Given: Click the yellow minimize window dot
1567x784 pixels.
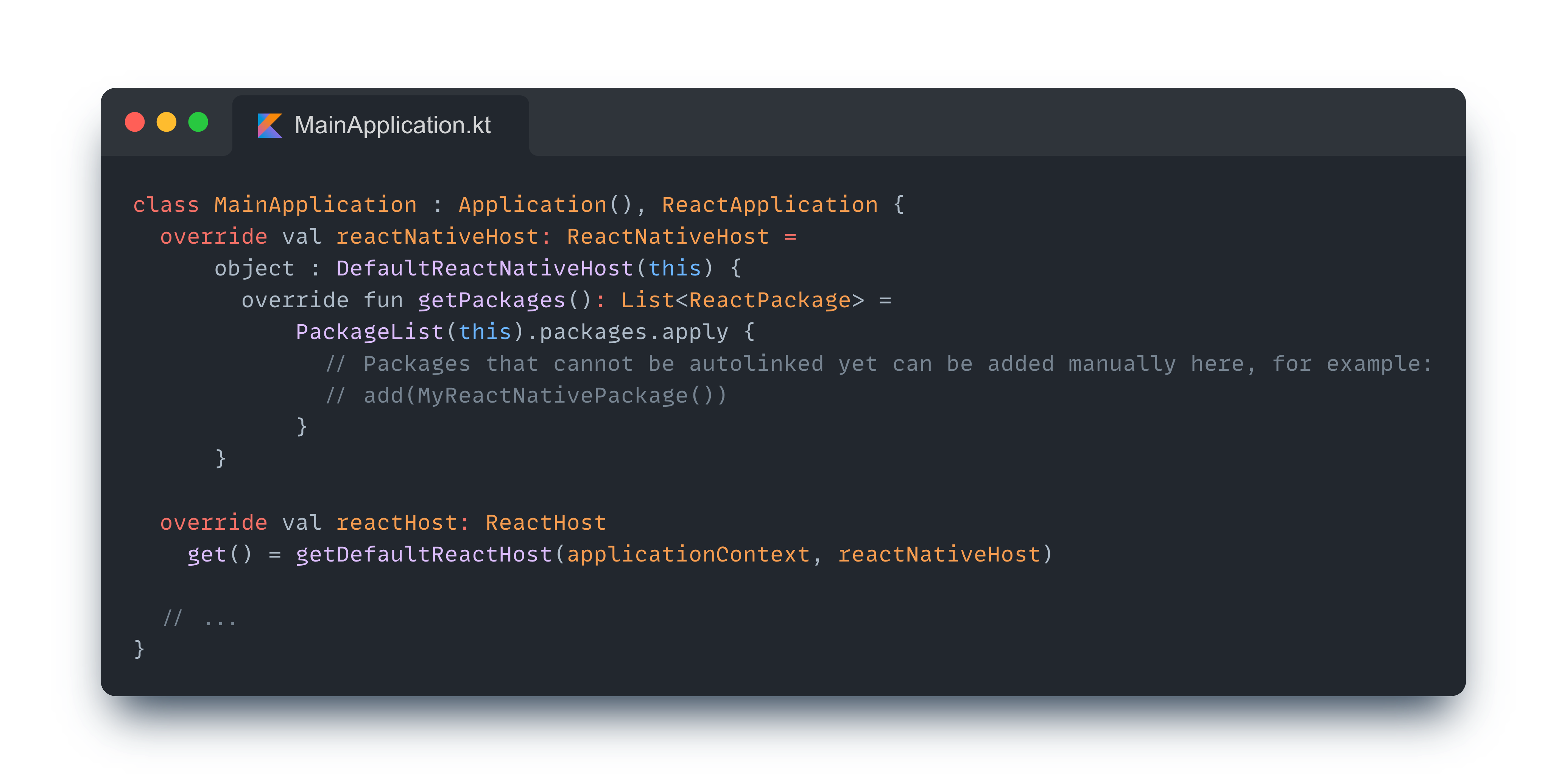Looking at the screenshot, I should pos(167,122).
